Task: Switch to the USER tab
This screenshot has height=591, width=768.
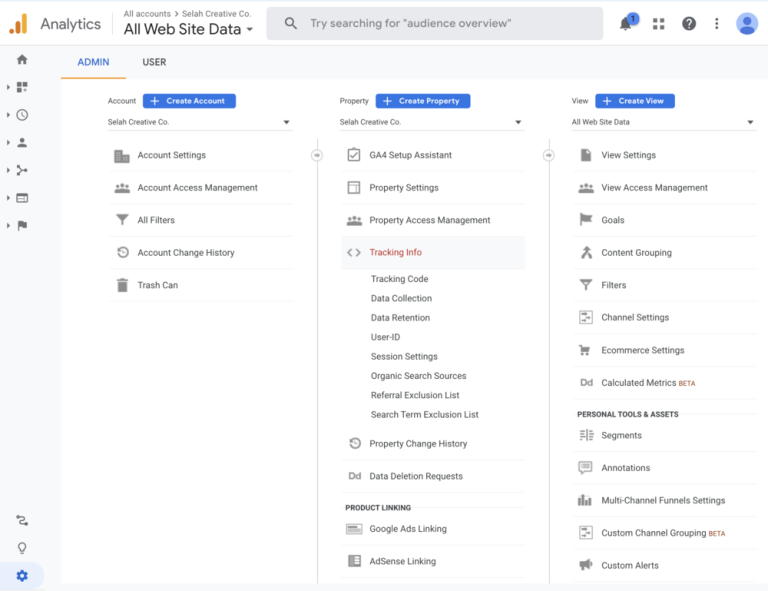Action: 154,62
